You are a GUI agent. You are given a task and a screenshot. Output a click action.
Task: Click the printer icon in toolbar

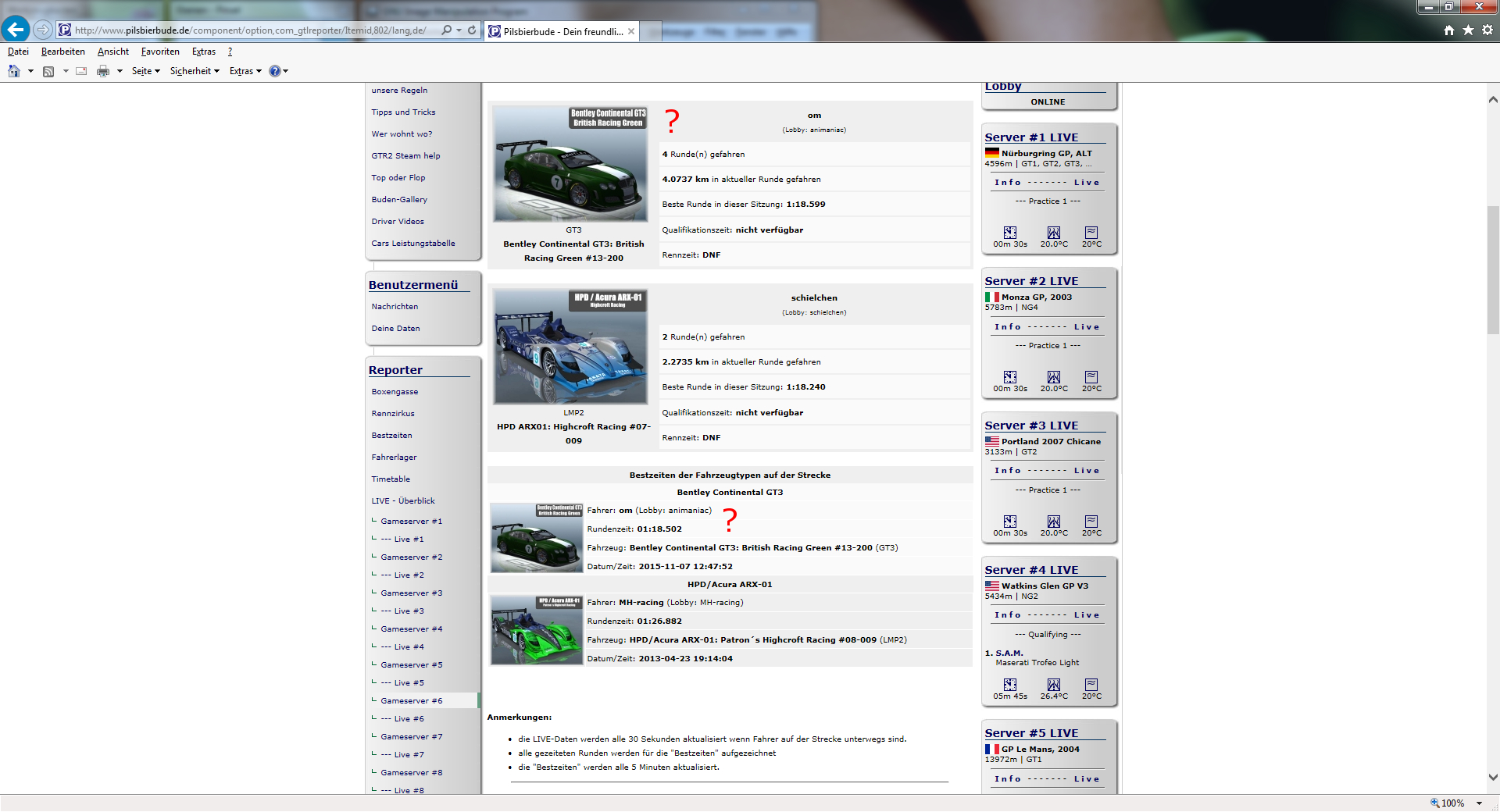click(102, 71)
